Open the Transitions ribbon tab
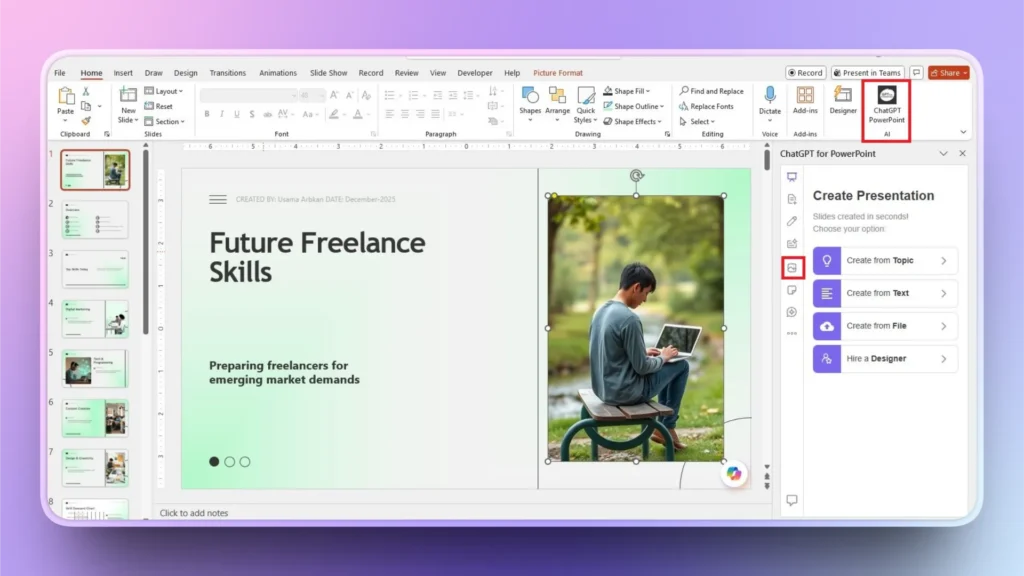The width and height of the screenshot is (1024, 576). pos(228,72)
